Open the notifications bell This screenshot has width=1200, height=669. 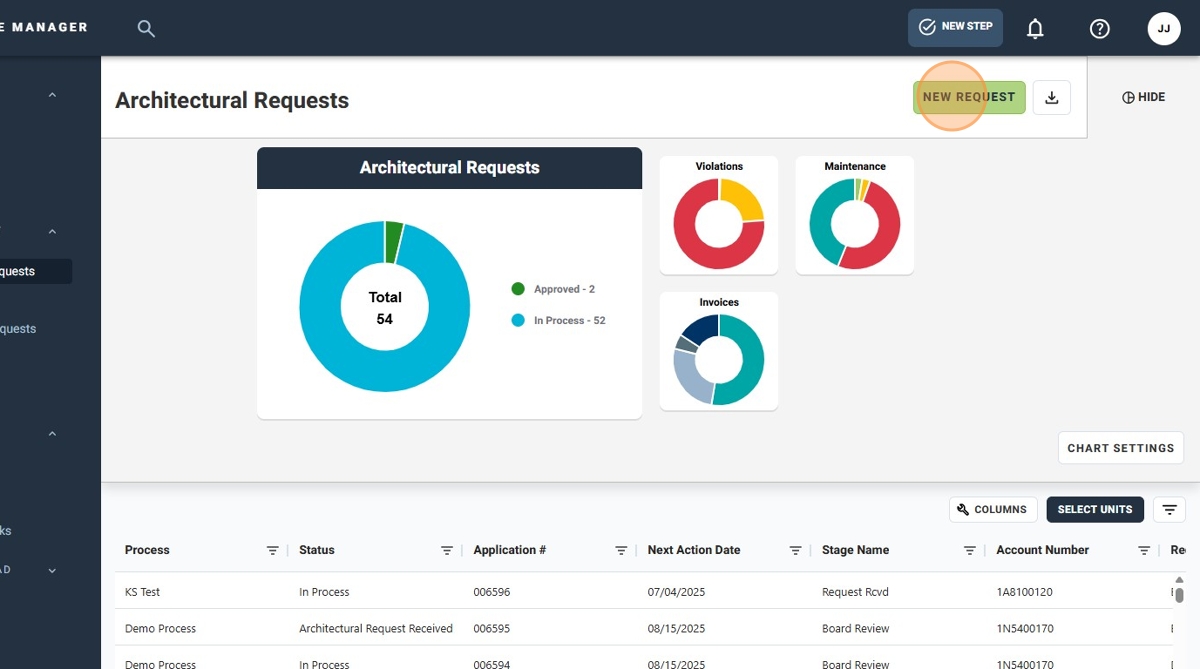point(1035,29)
